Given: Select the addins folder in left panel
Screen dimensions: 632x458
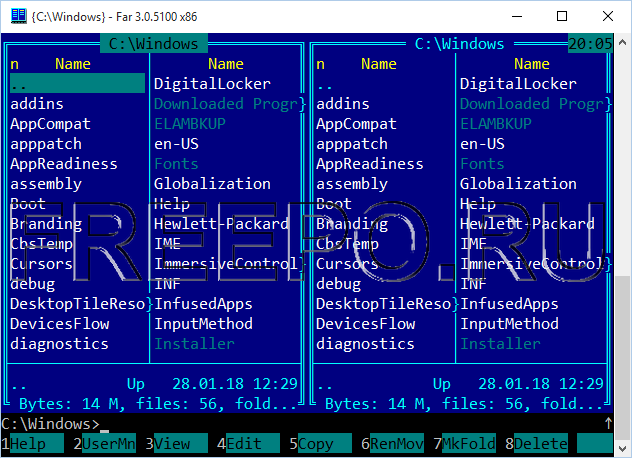Looking at the screenshot, I should click(x=37, y=104).
